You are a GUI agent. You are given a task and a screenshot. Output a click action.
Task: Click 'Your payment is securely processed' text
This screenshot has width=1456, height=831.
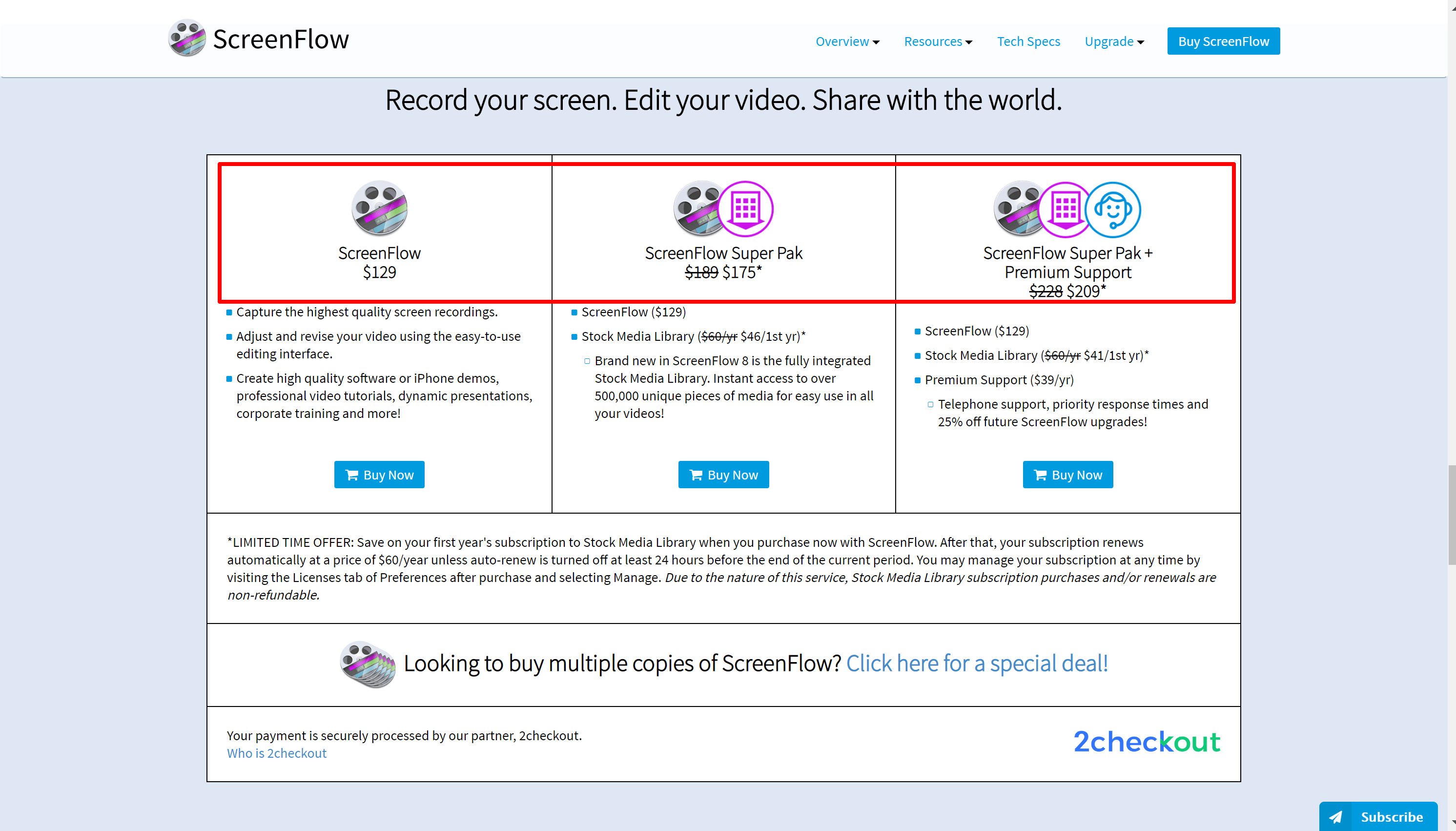[405, 735]
